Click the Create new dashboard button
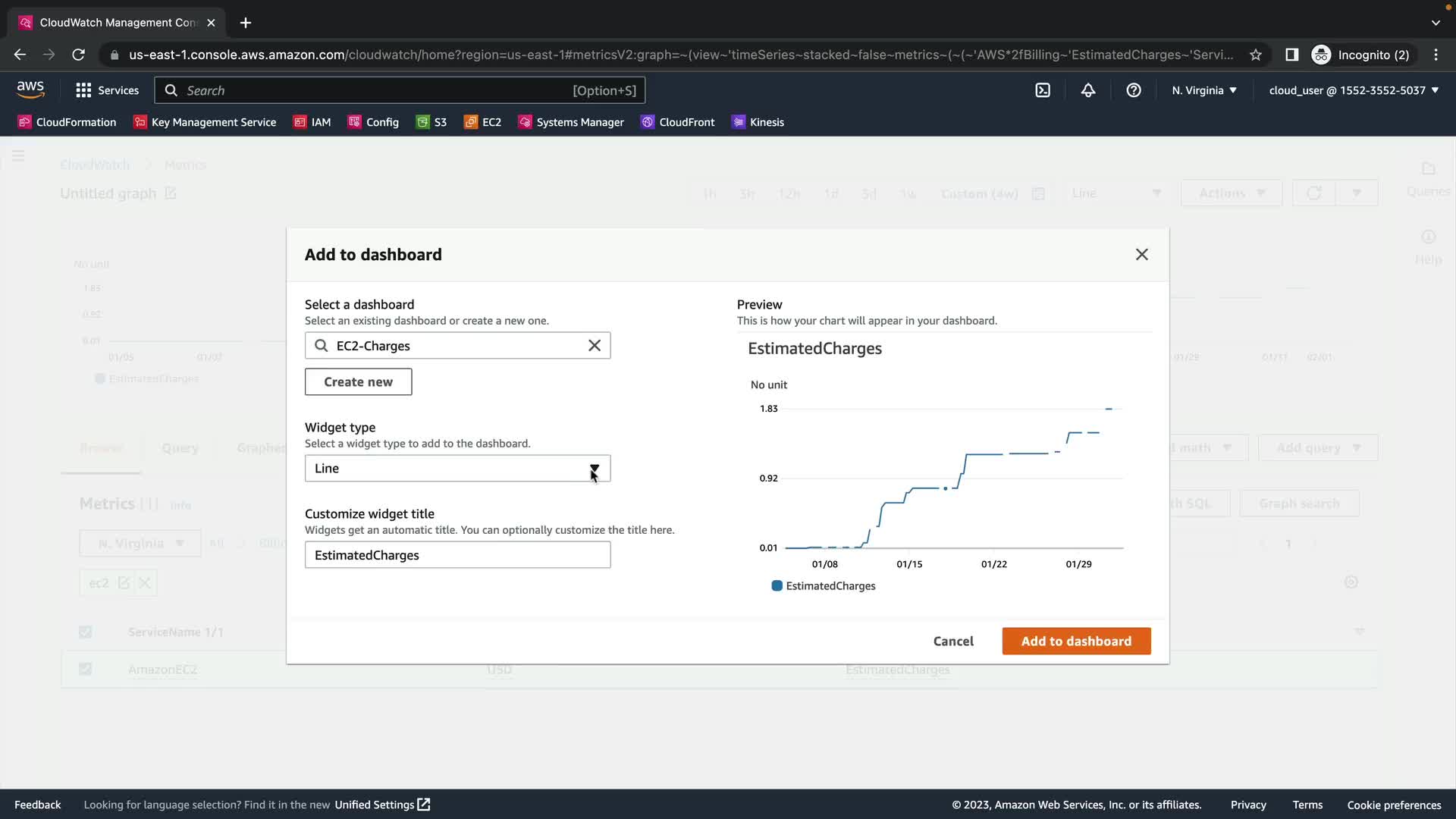1456x819 pixels. click(358, 382)
